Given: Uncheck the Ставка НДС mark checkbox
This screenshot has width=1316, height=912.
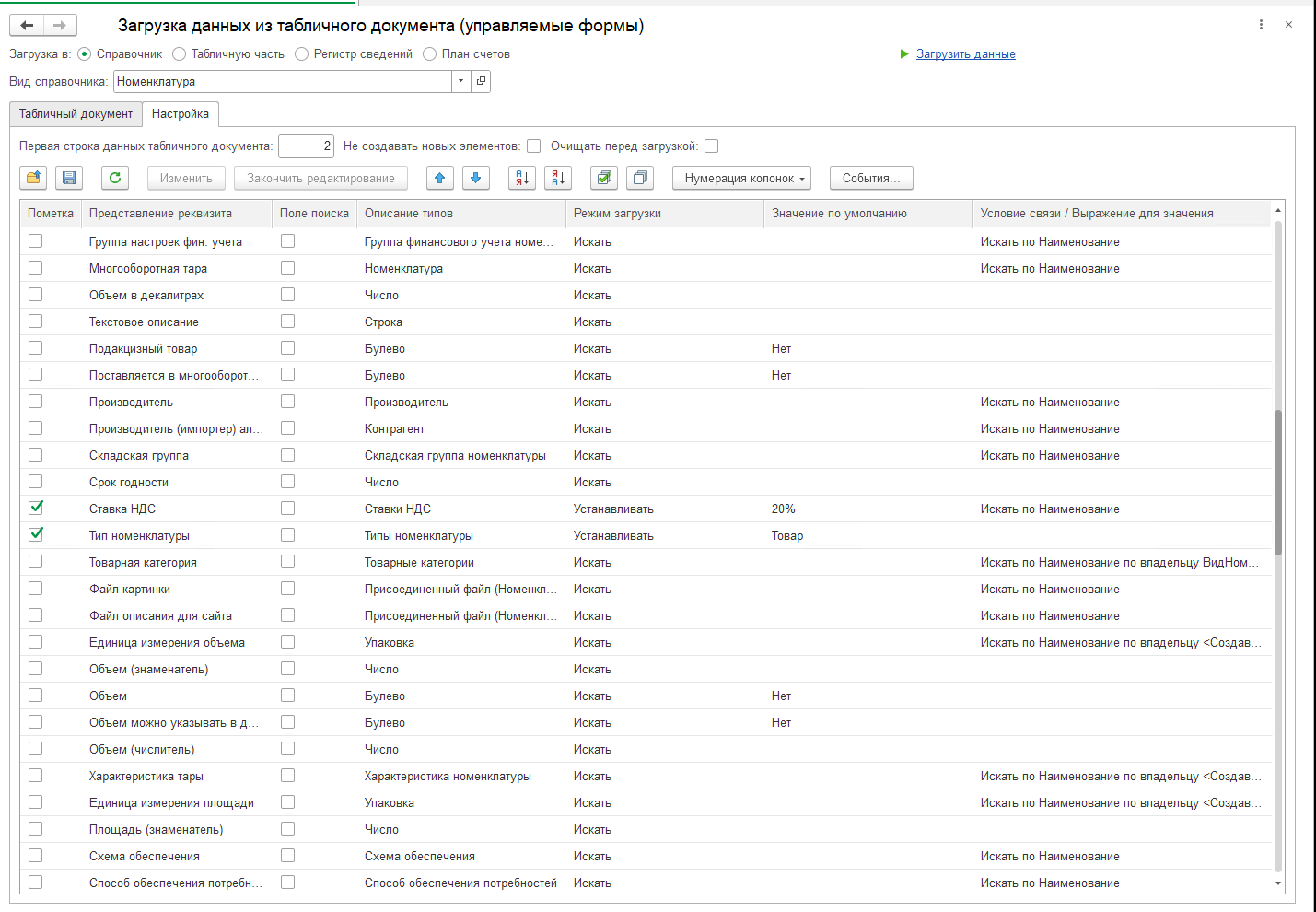Looking at the screenshot, I should [36, 508].
